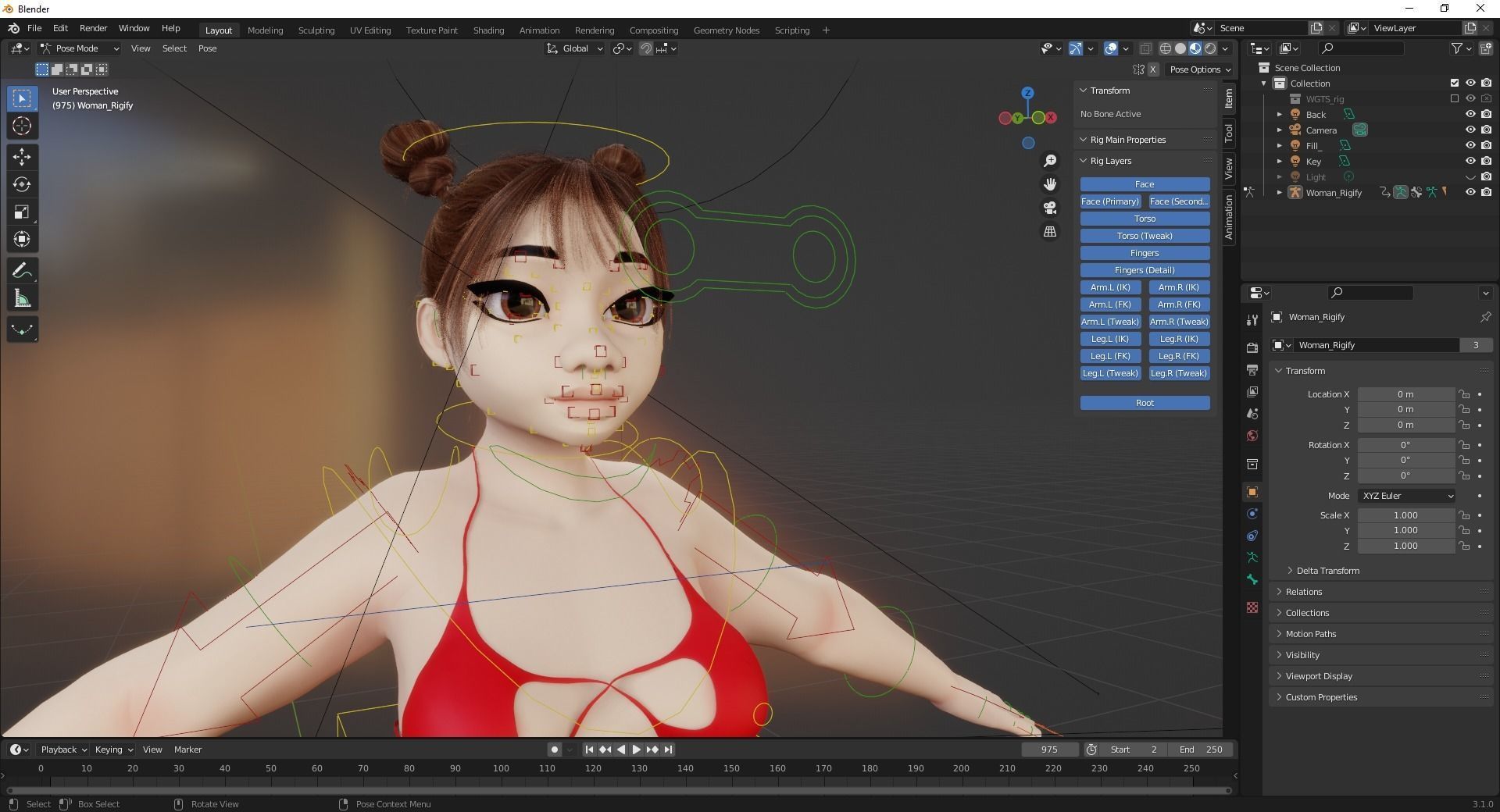Viewport: 1500px width, 812px height.
Task: Click the zoom view magnifier icon
Action: [x=1050, y=161]
